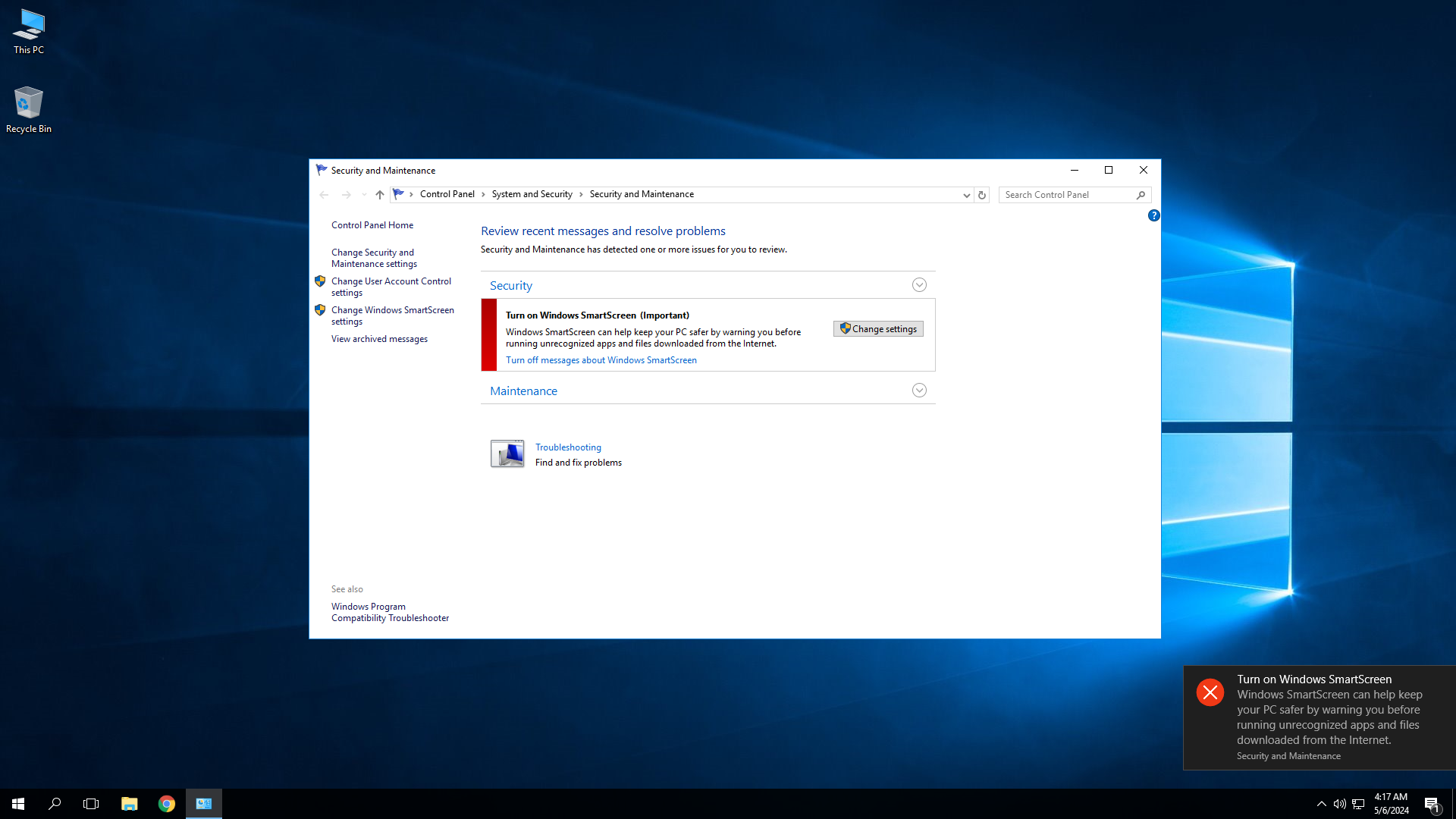Open the Action Center notification icon
The image size is (1456, 819).
(x=1432, y=804)
